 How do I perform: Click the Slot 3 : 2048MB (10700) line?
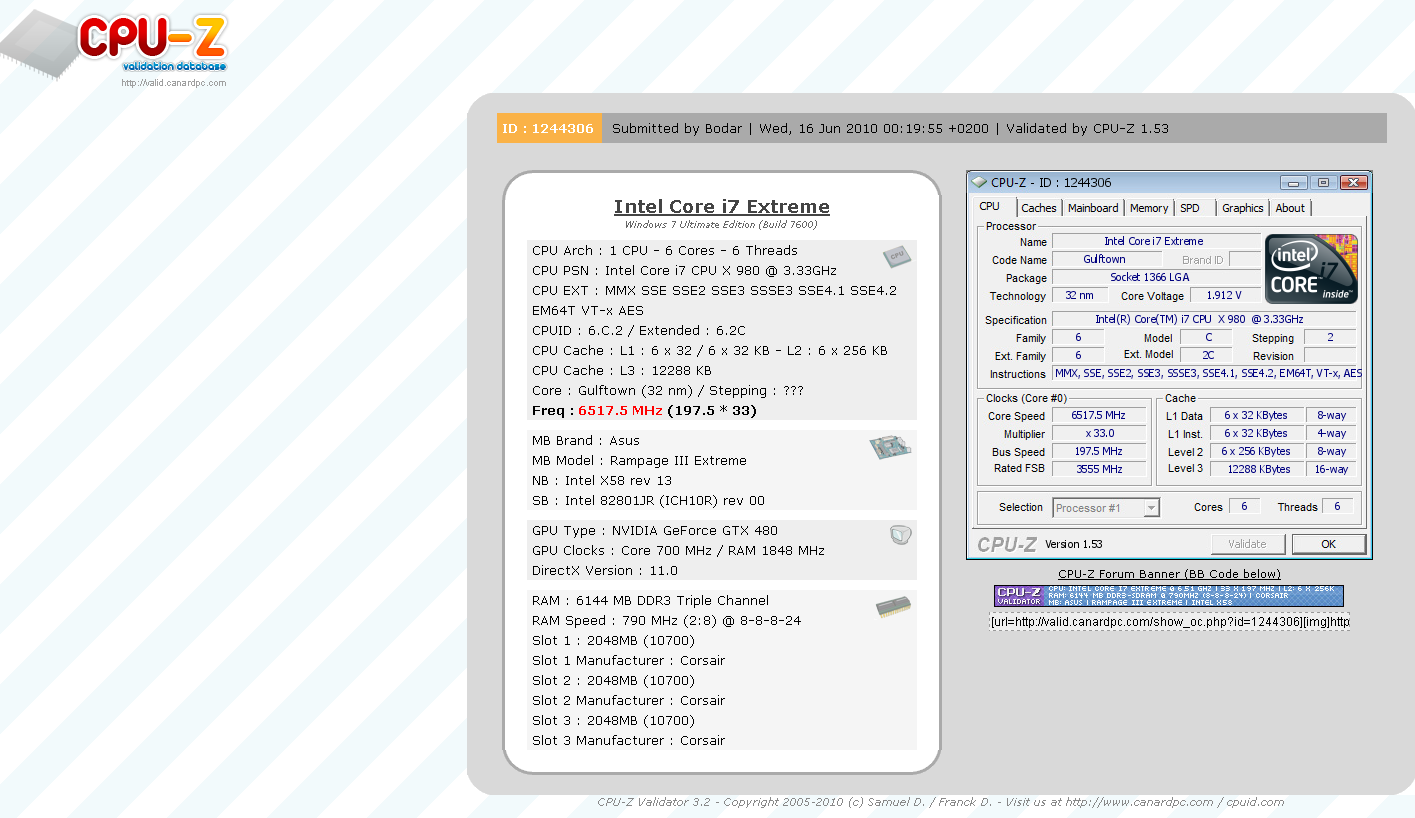pos(613,721)
